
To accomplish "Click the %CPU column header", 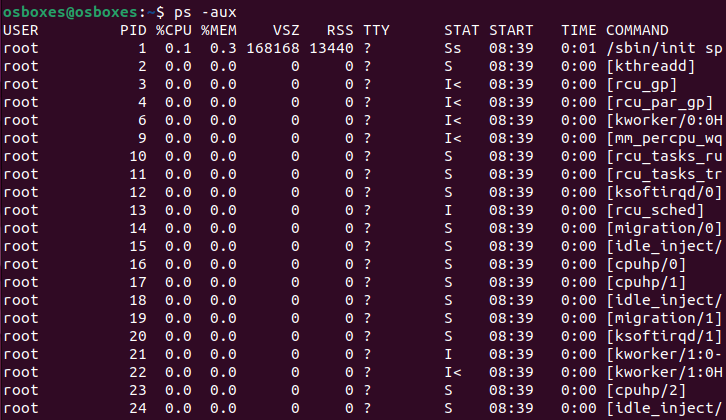I will [x=173, y=30].
